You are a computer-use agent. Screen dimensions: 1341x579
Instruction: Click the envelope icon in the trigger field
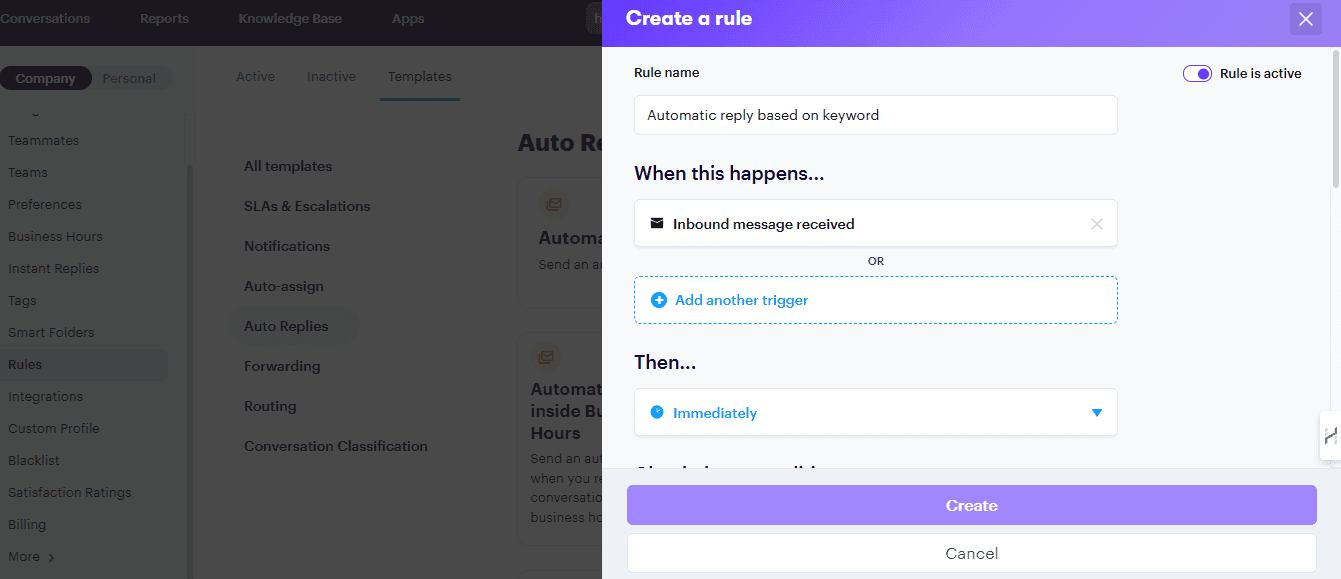pos(655,223)
